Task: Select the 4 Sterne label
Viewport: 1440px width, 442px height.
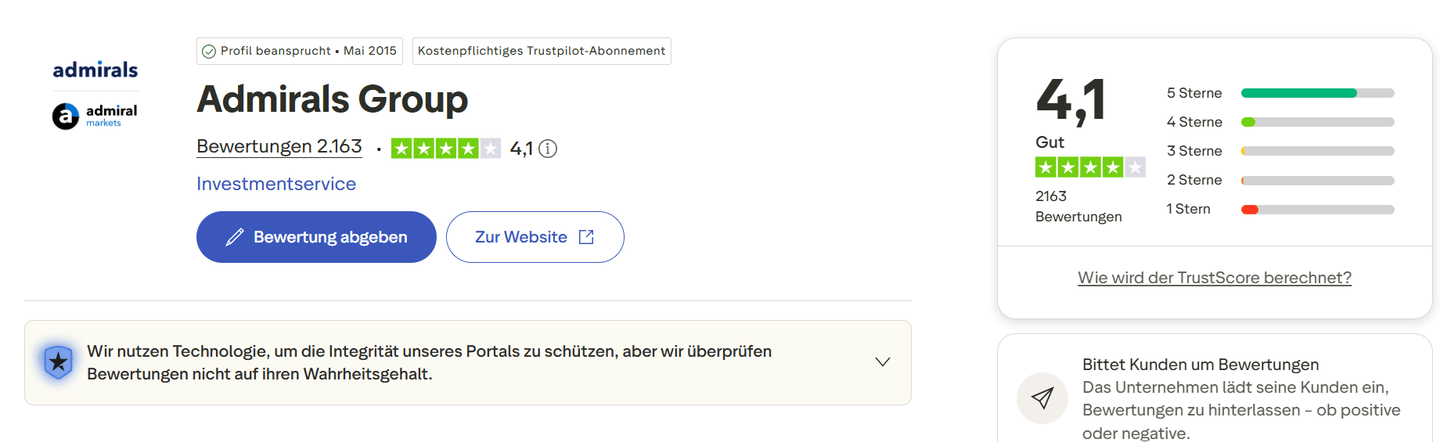Action: click(1194, 122)
